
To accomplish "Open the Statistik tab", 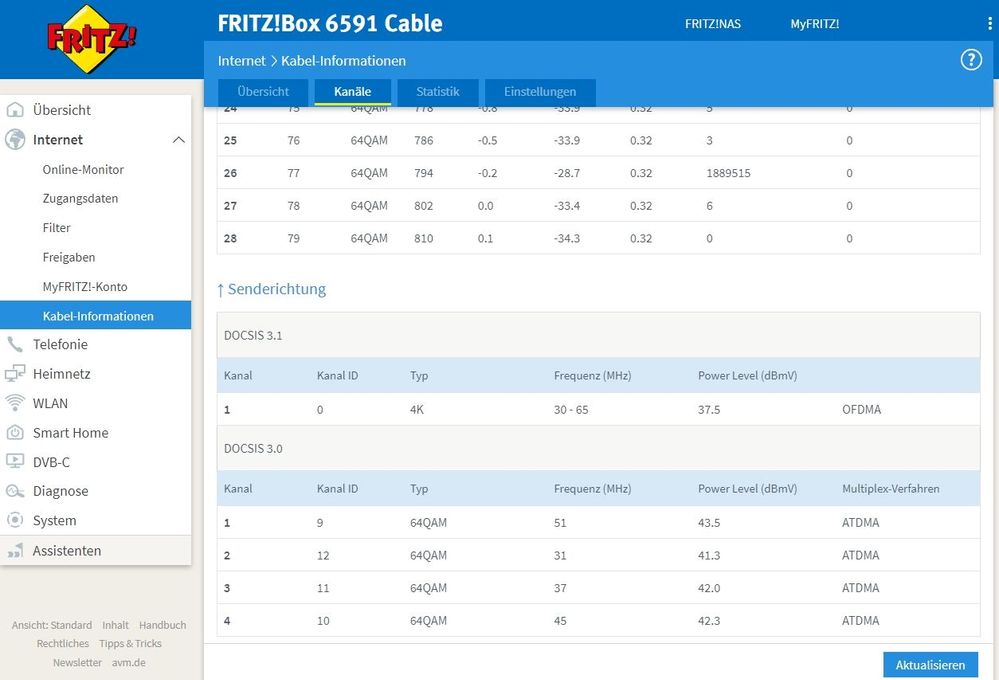I will pos(438,92).
